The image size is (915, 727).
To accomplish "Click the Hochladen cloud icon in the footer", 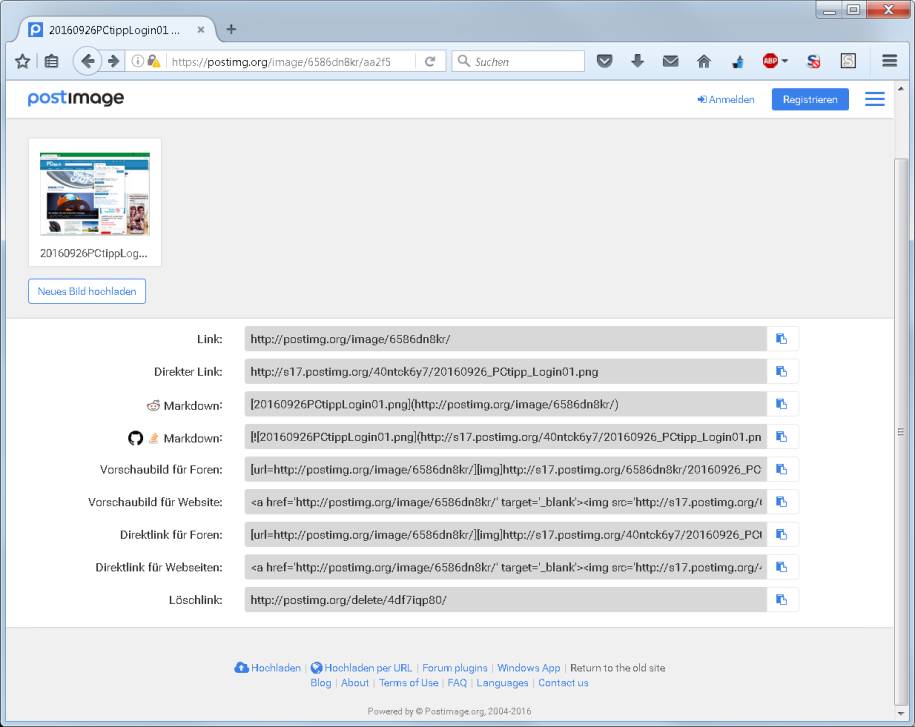I will click(x=242, y=667).
